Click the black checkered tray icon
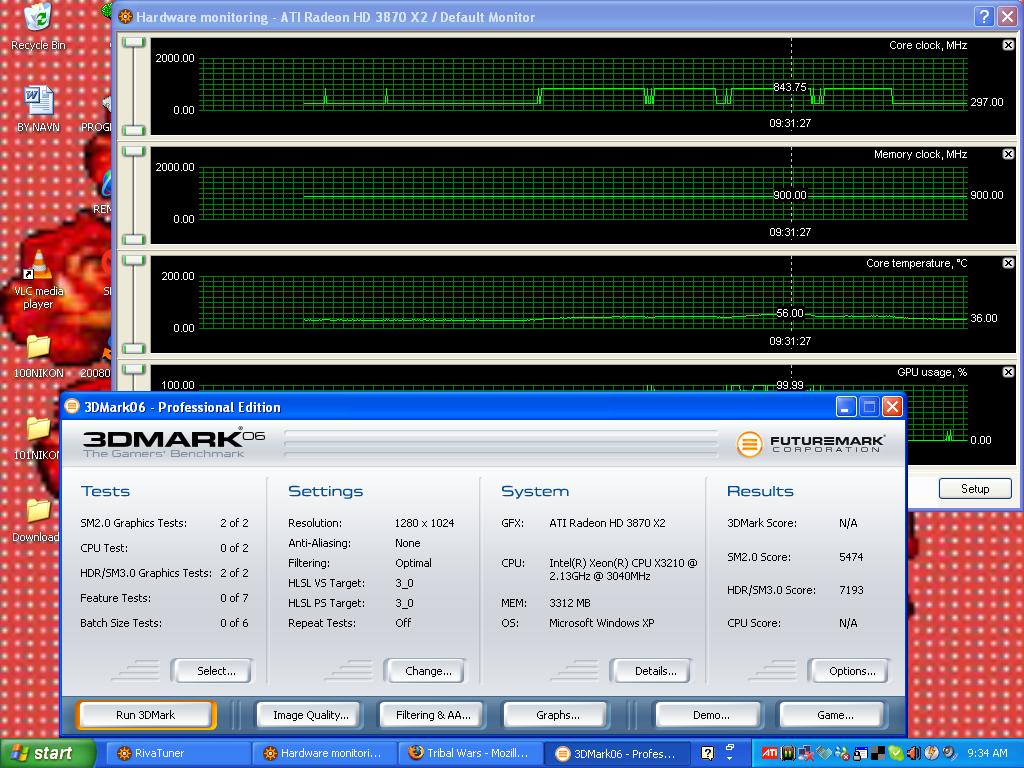The image size is (1024, 768). [x=878, y=753]
